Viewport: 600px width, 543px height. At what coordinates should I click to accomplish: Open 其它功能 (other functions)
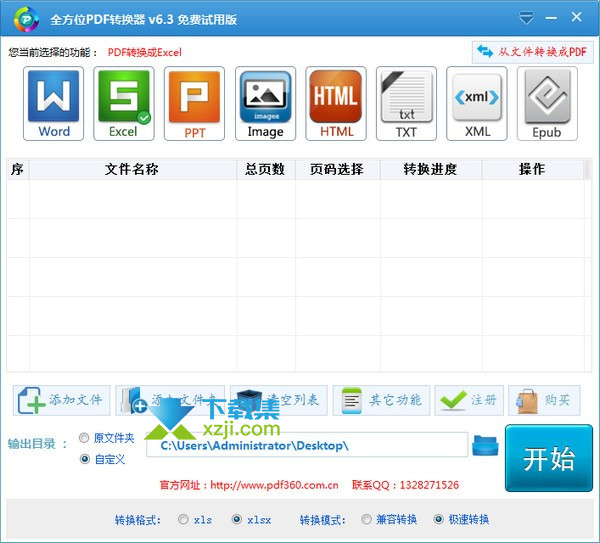pyautogui.click(x=382, y=400)
